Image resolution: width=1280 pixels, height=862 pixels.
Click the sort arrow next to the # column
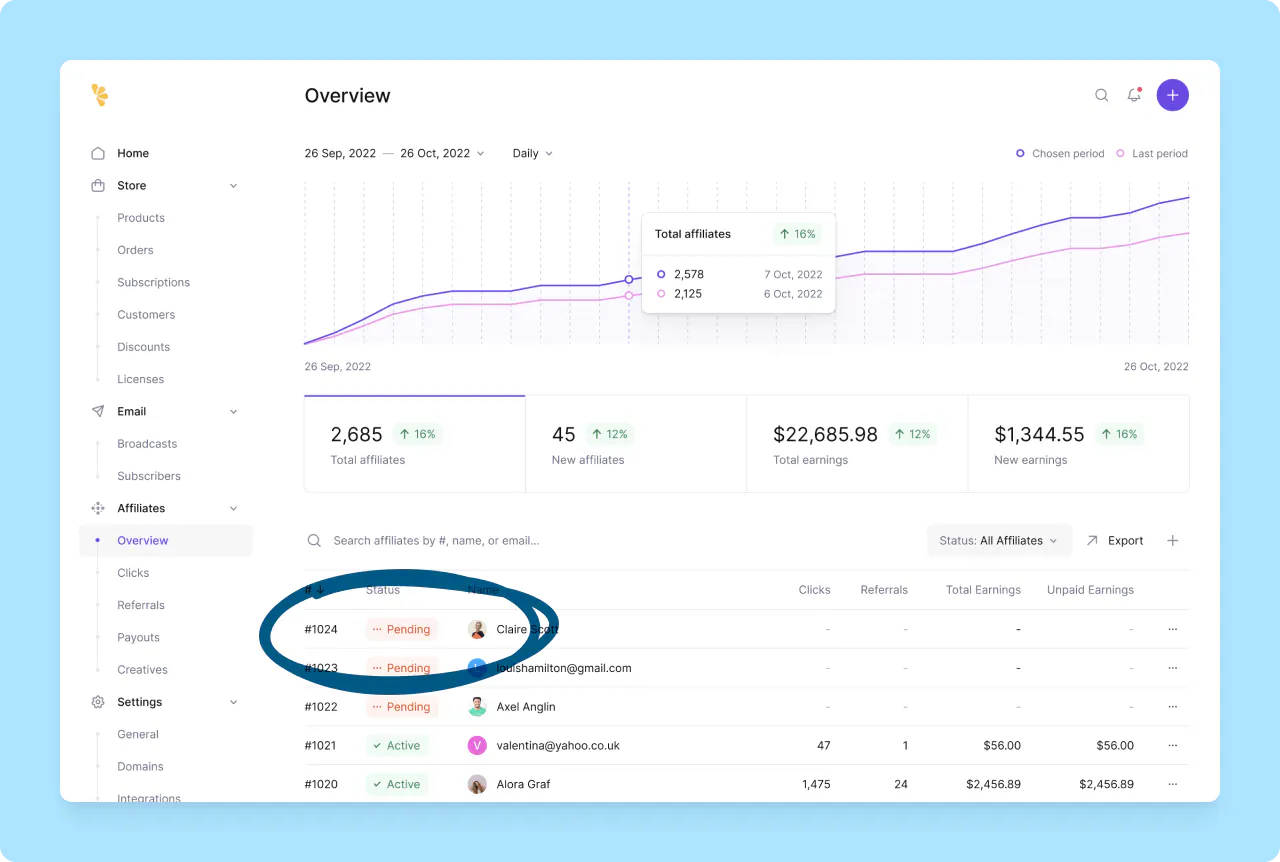click(x=322, y=590)
